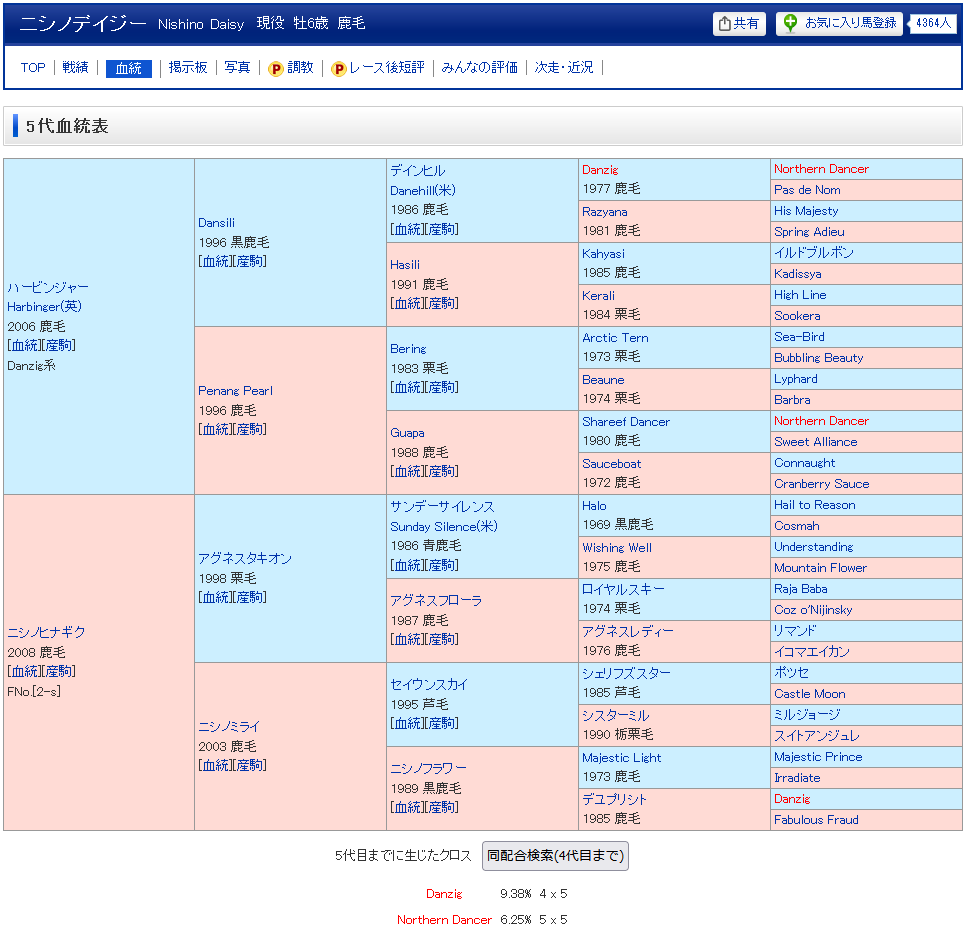Open the Wishing Well horse link
966x937 pixels.
(617, 548)
